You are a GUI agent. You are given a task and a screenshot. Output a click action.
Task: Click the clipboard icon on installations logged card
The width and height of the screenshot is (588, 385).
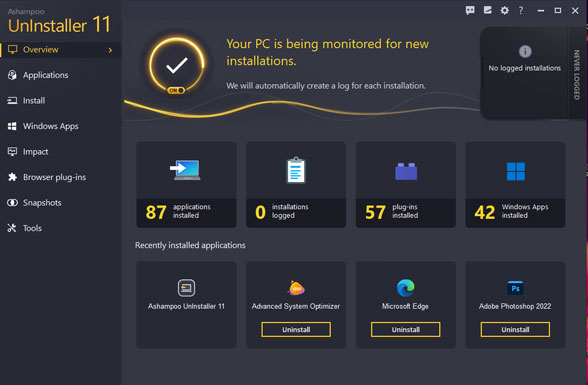coord(296,170)
